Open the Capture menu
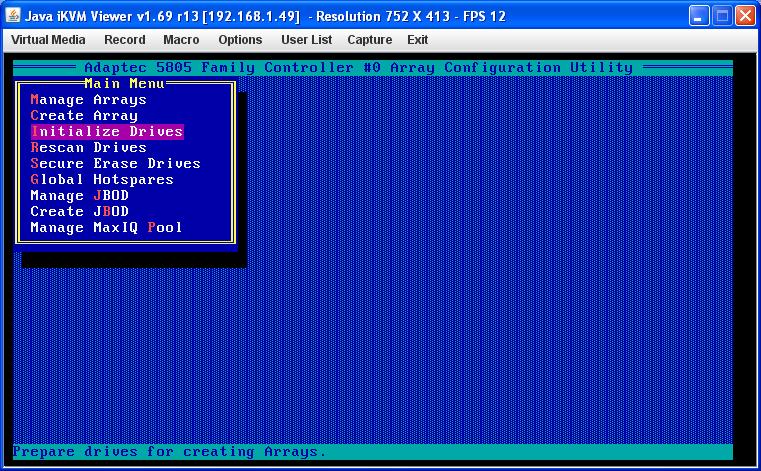The height and width of the screenshot is (471, 761). pos(369,40)
